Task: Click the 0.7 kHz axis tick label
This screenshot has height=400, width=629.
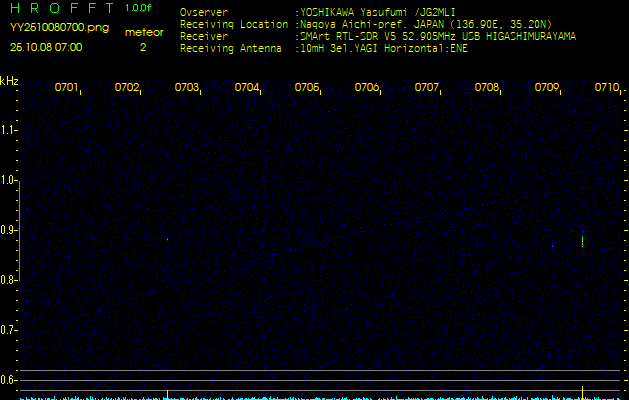Action: pyautogui.click(x=8, y=330)
